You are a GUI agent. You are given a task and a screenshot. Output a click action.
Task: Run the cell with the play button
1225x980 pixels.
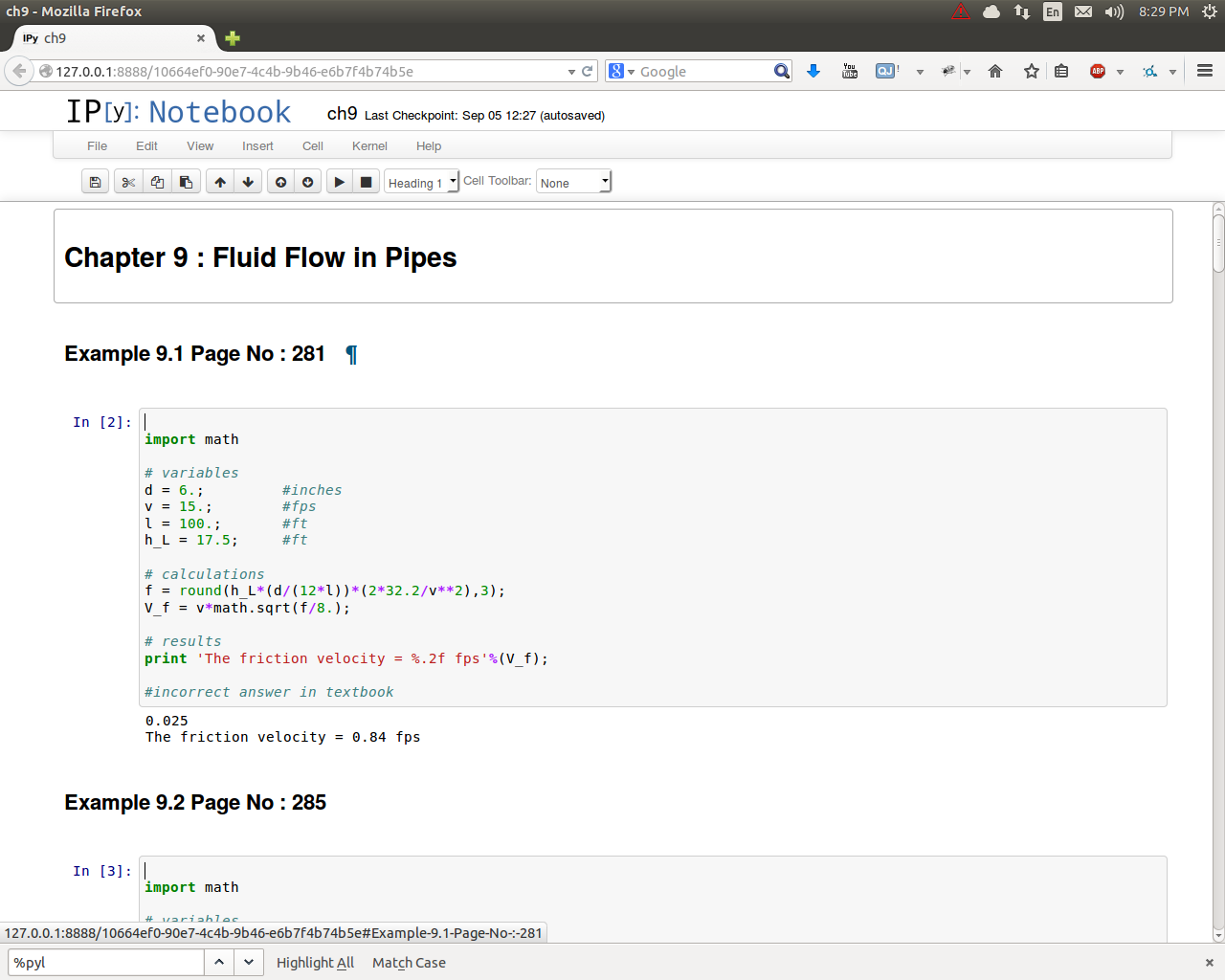click(x=339, y=182)
